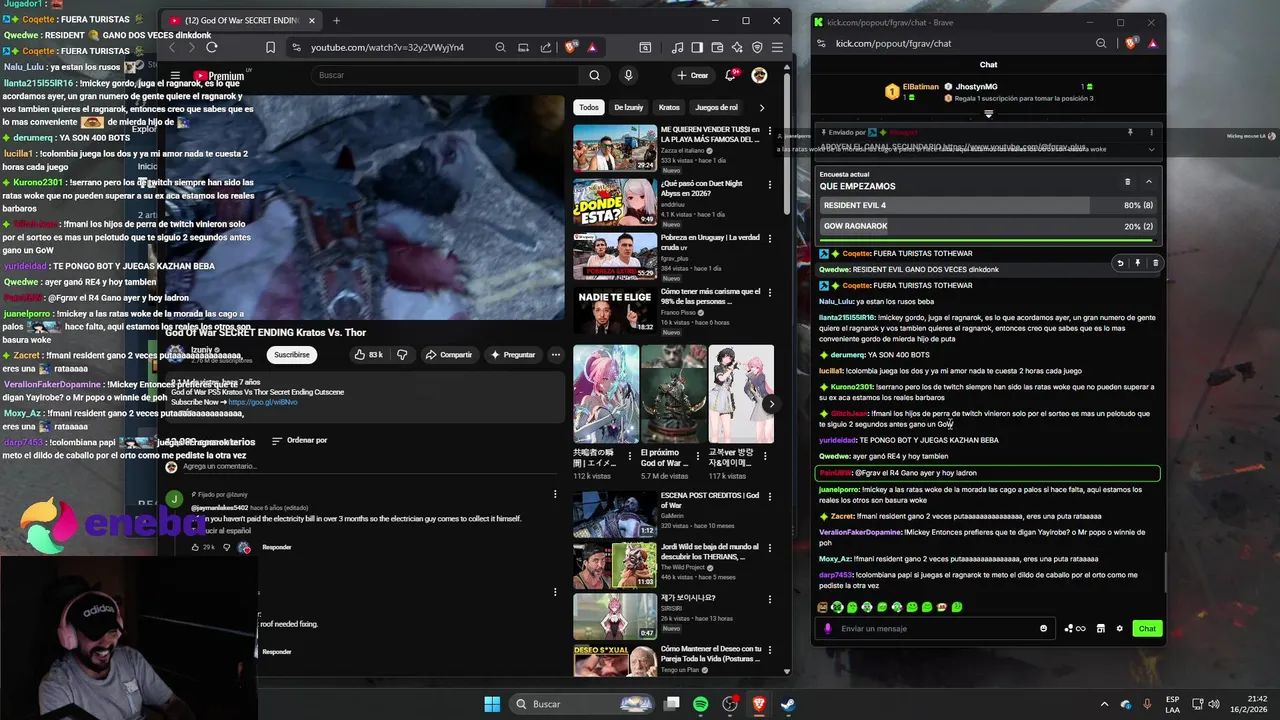The width and height of the screenshot is (1280, 720).
Task: Open Leo AI icon in Brave toolbar
Action: [737, 47]
